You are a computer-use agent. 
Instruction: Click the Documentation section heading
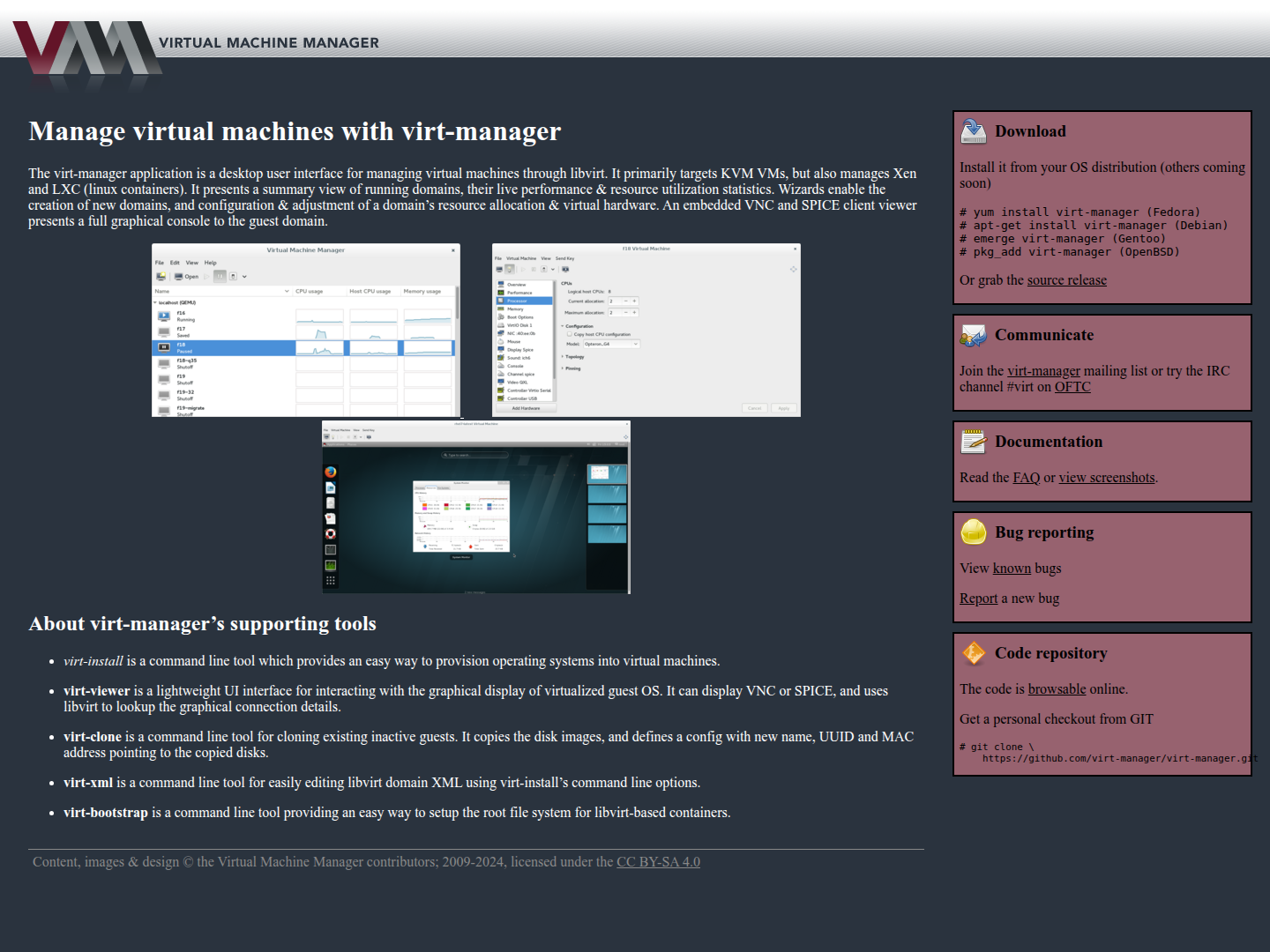[1049, 442]
